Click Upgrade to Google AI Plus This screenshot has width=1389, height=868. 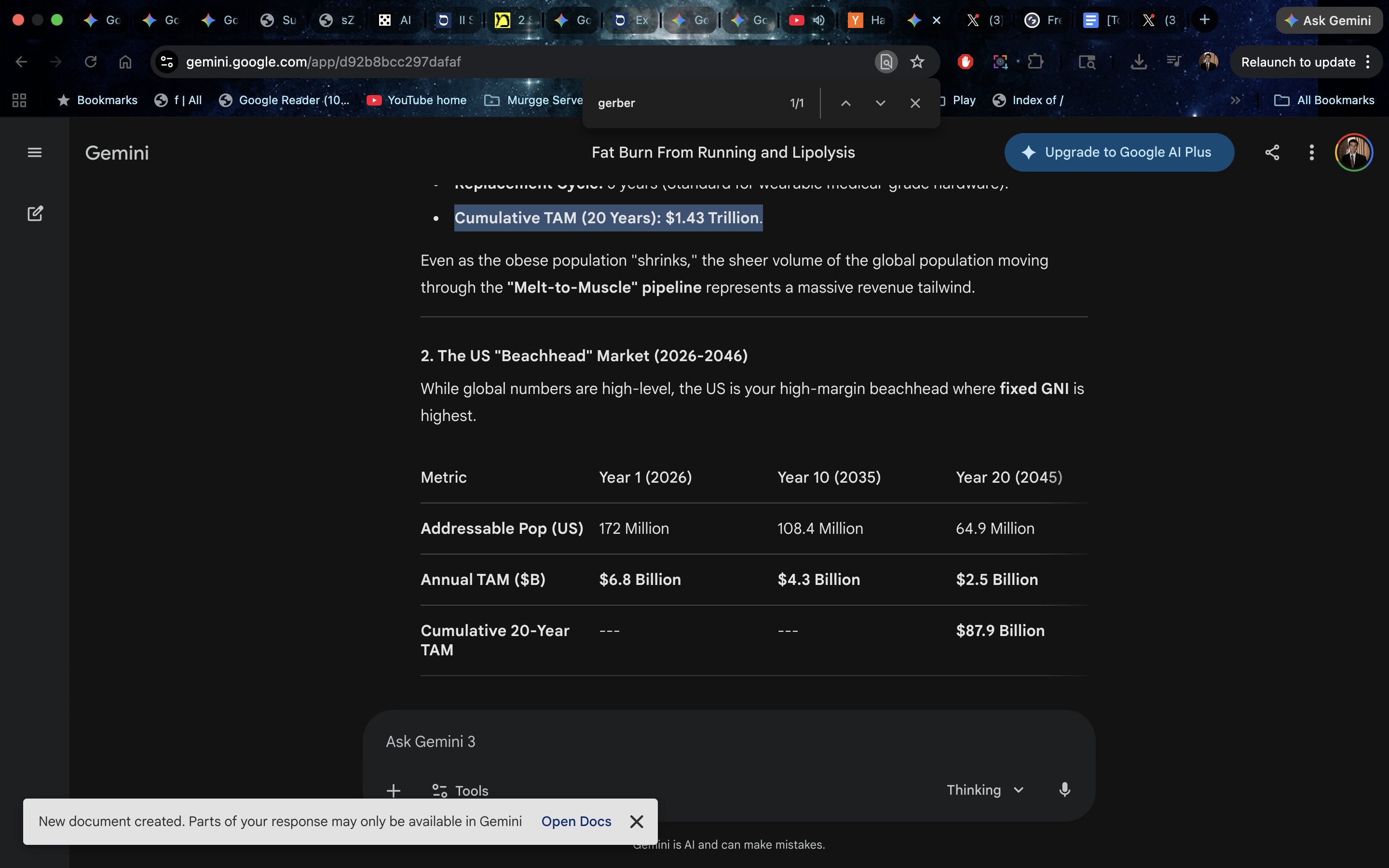pyautogui.click(x=1118, y=152)
